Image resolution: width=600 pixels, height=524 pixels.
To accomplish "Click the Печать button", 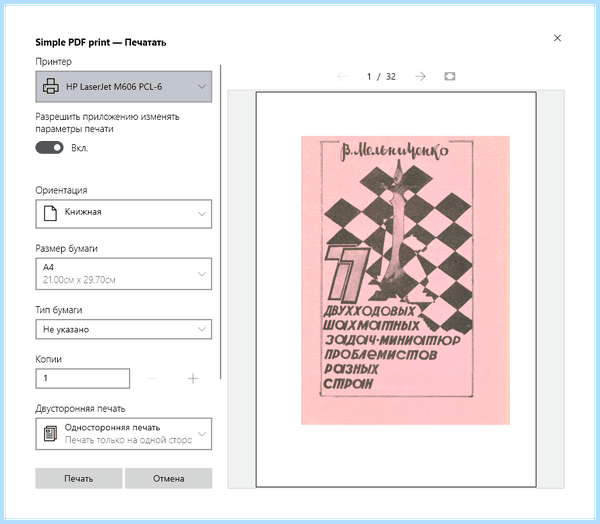I will [79, 478].
